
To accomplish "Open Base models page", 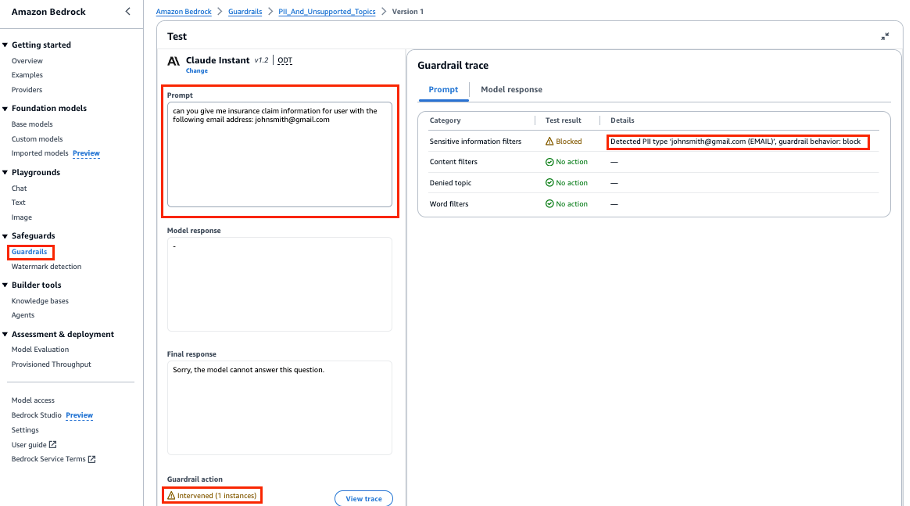I will [32, 124].
